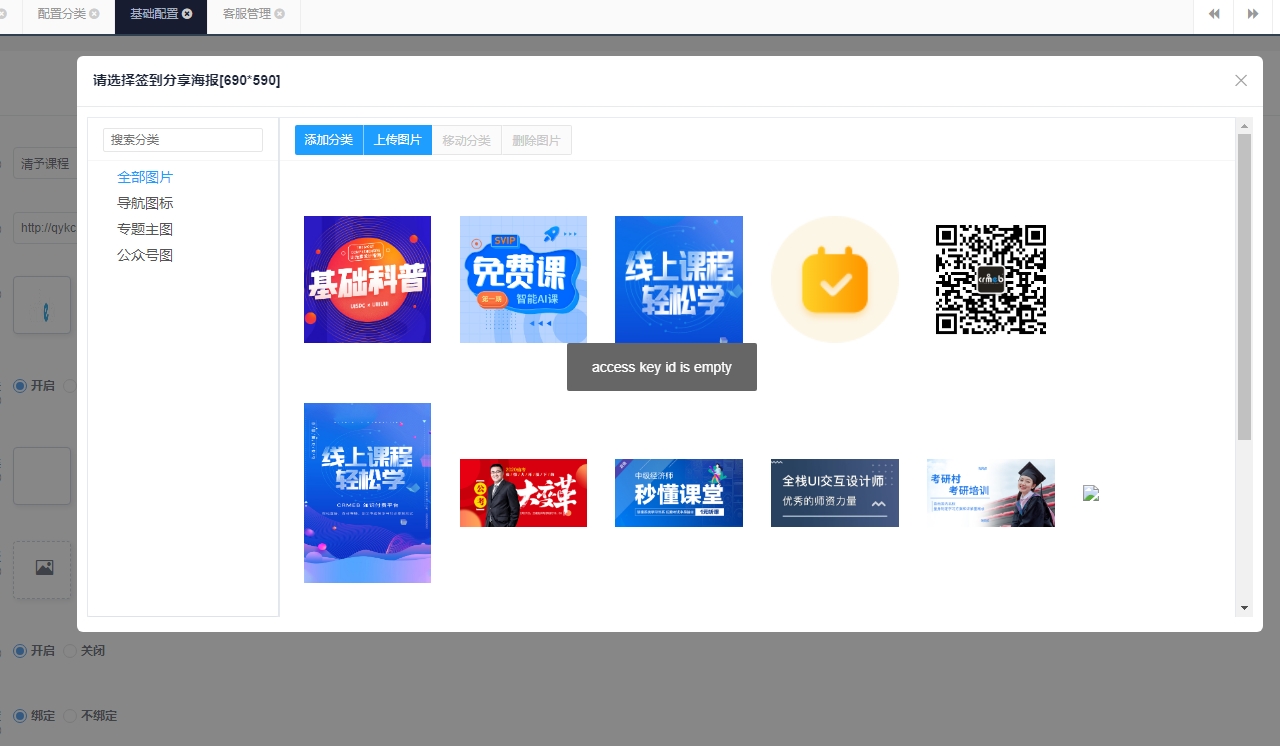Screen dimensions: 1280x746
Task: Pick the tall 线上课程轻松学 CRMEB poster
Action: tap(367, 493)
